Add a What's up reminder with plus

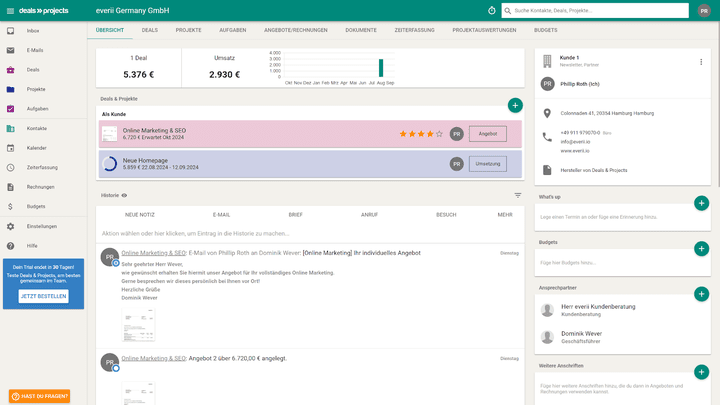click(701, 203)
